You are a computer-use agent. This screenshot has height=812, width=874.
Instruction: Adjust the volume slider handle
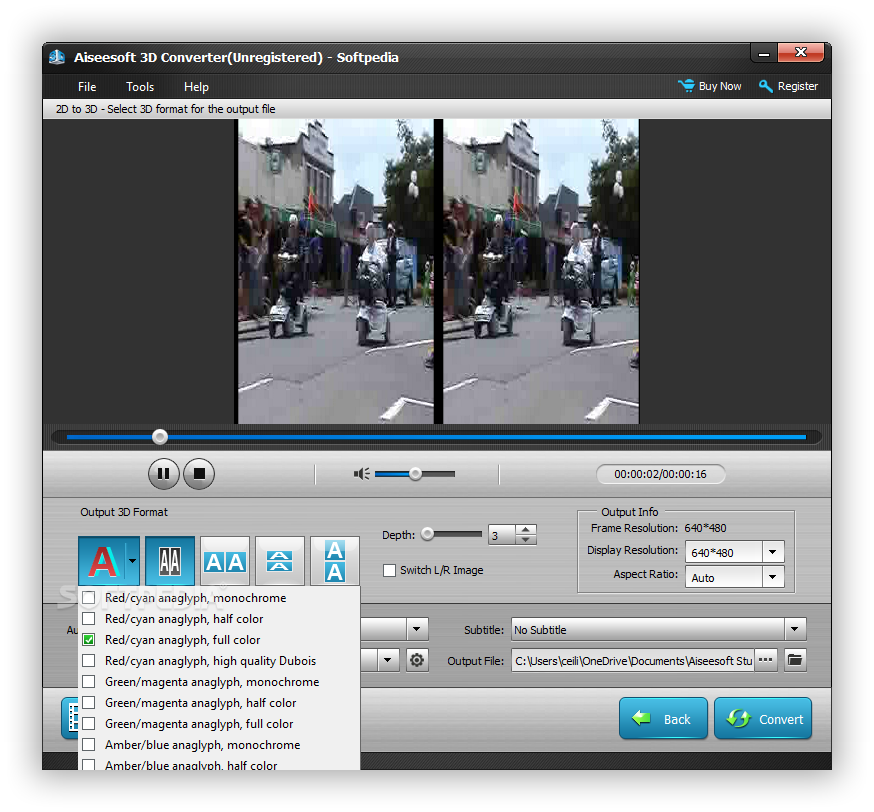pyautogui.click(x=415, y=474)
